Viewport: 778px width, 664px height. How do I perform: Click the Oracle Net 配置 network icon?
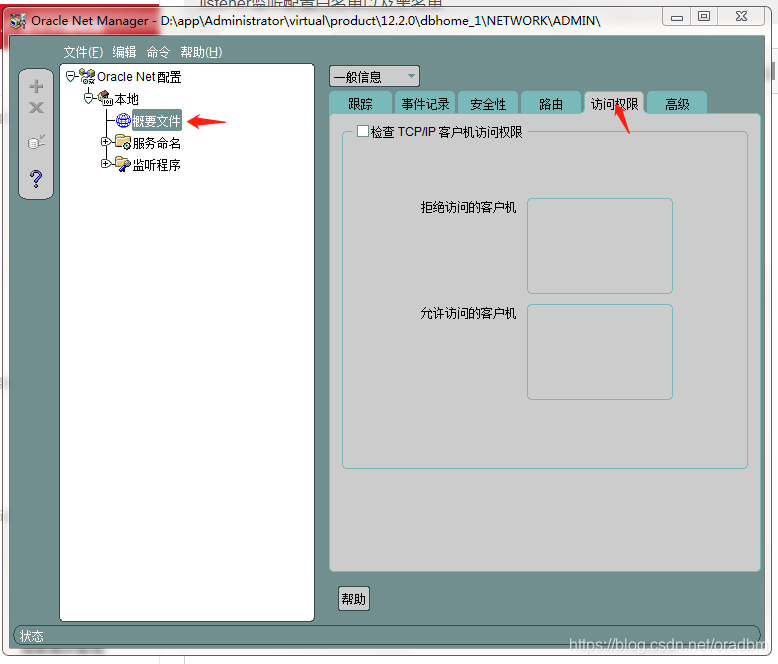point(87,76)
